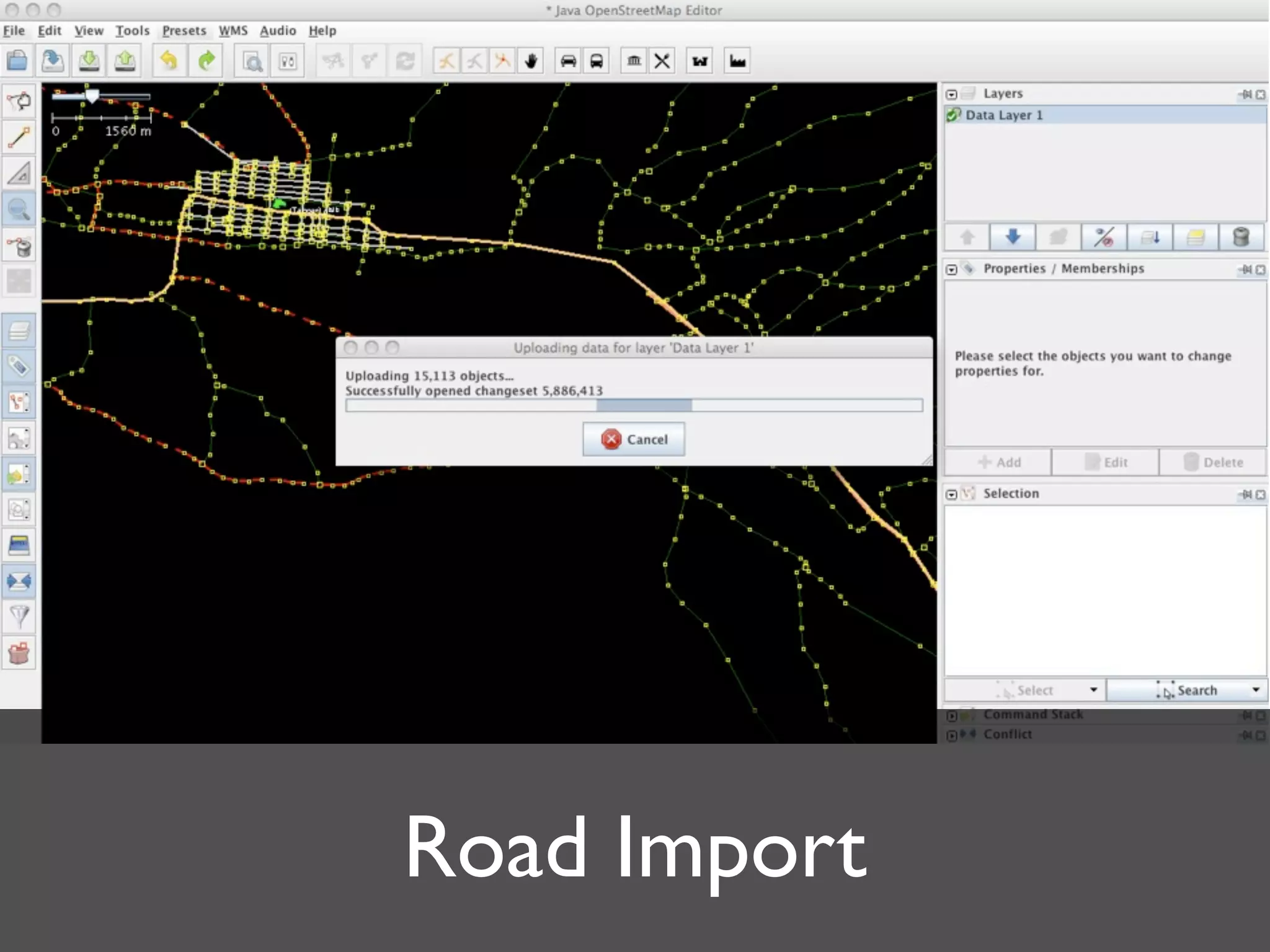Screen dimensions: 1270x952
Task: Expand the Command Stack panel
Action: (x=951, y=716)
